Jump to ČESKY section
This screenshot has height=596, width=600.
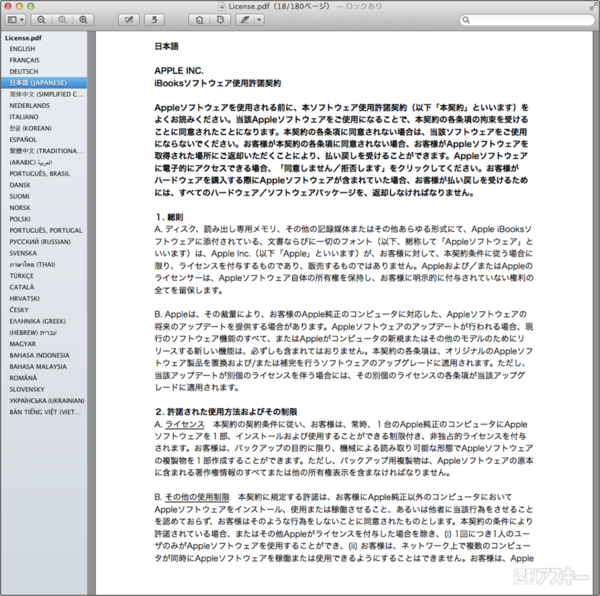(19, 309)
